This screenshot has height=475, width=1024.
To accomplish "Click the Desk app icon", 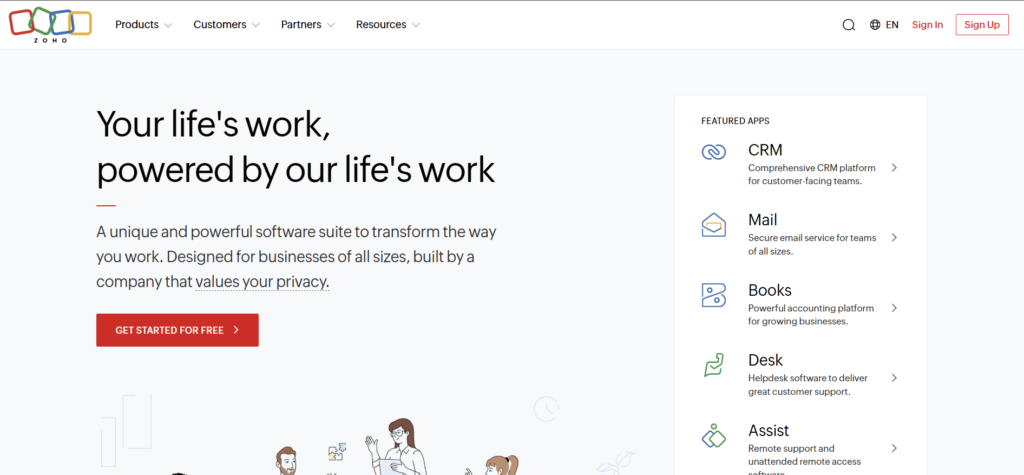I will pyautogui.click(x=713, y=366).
